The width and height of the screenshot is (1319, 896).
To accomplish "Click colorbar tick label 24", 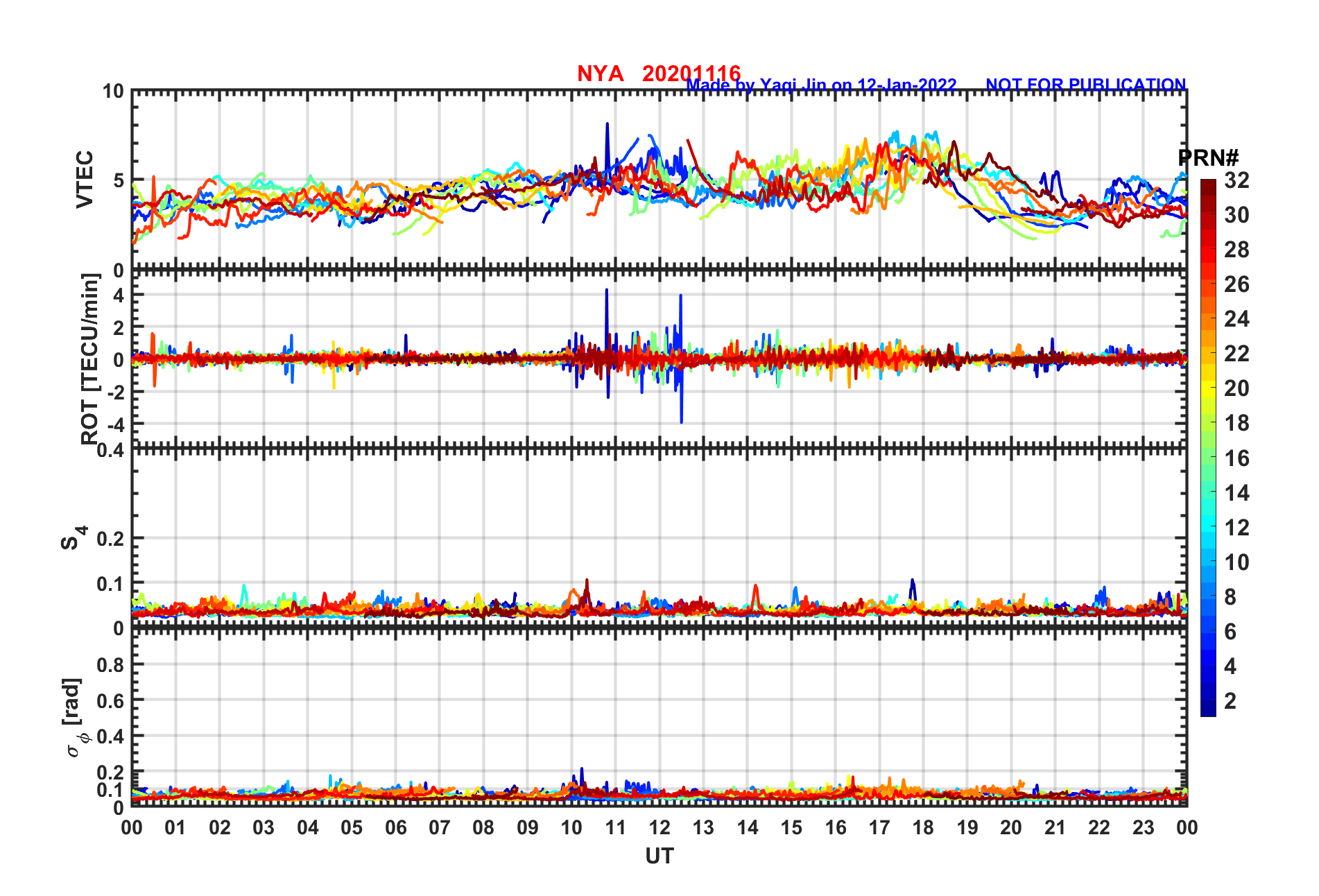I will [x=1236, y=319].
